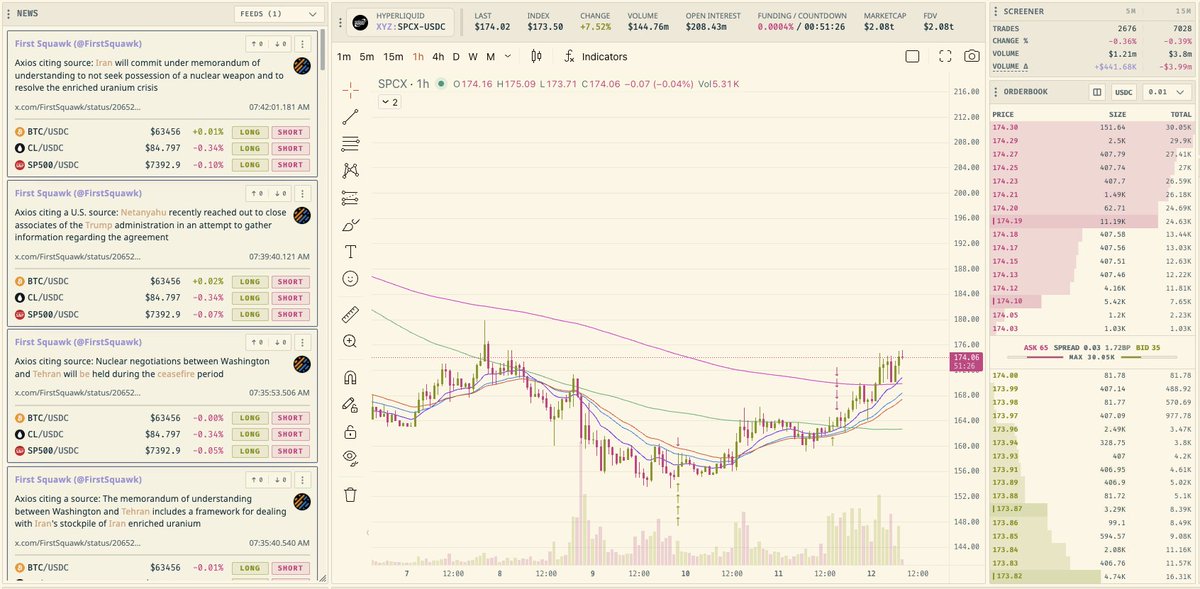Open the Feeds (1) dropdown
Screen dimensions: 1200x589
pyautogui.click(x=278, y=14)
